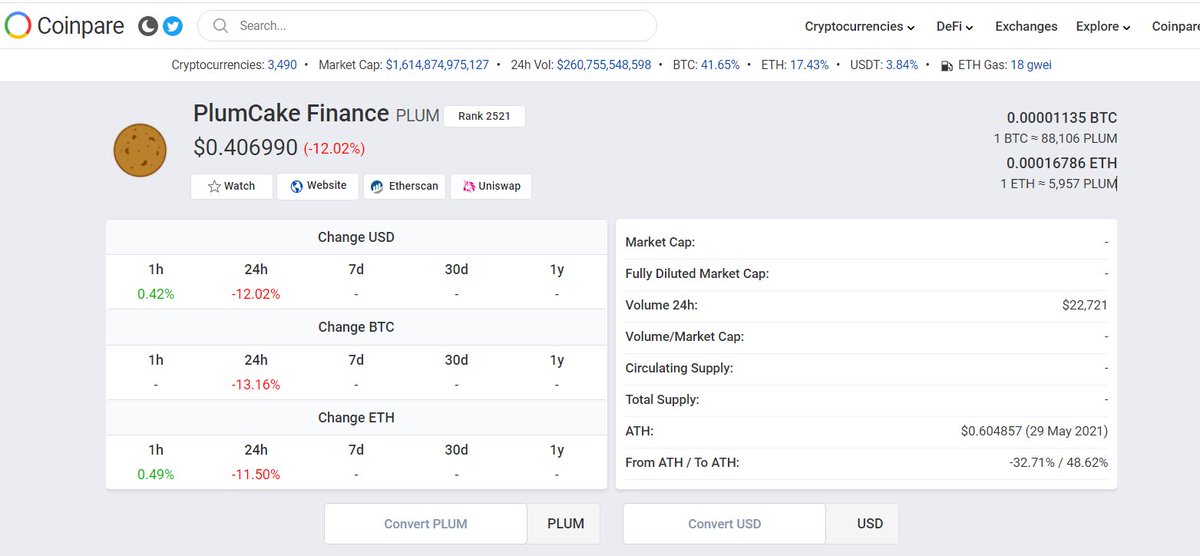Click the Volume 24h $22,721 value

coord(1085,305)
